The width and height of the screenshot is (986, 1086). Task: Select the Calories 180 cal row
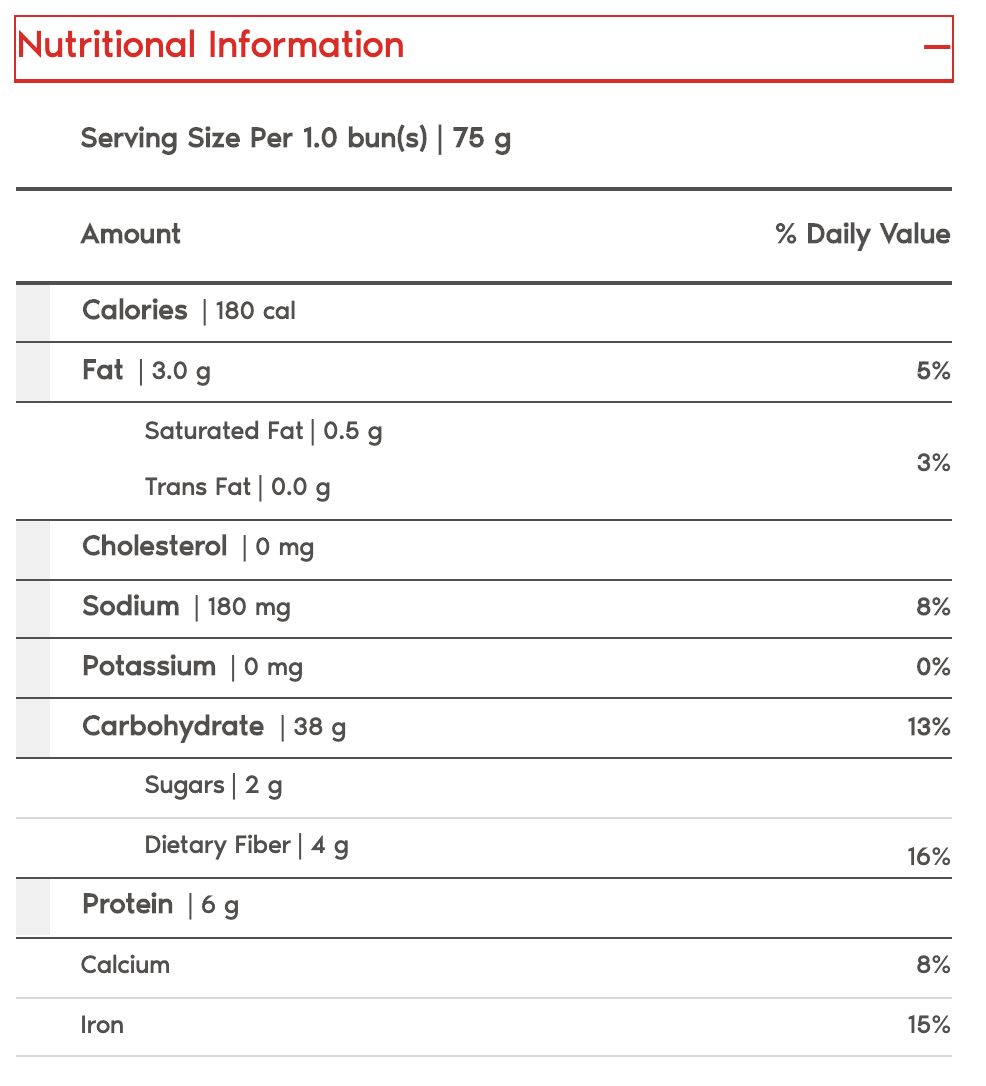click(x=189, y=311)
